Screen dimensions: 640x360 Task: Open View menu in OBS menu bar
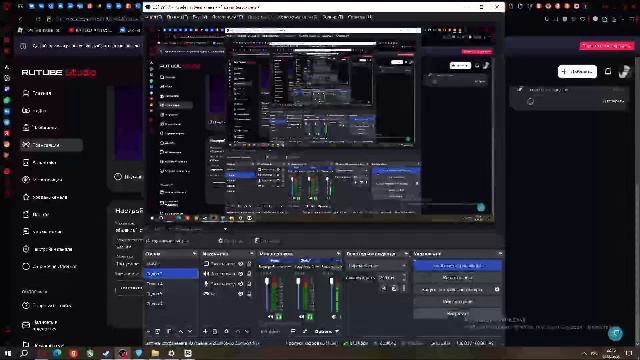[x=200, y=17]
